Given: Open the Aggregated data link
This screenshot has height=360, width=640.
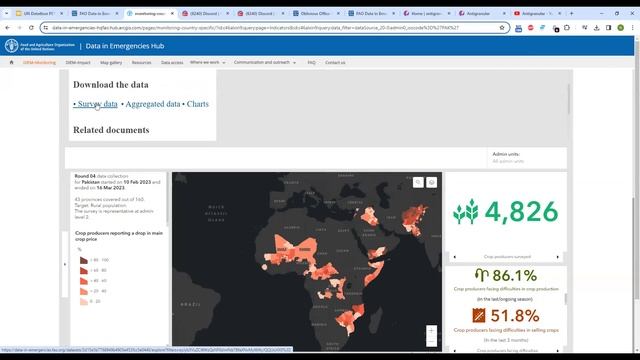Looking at the screenshot, I should [153, 104].
